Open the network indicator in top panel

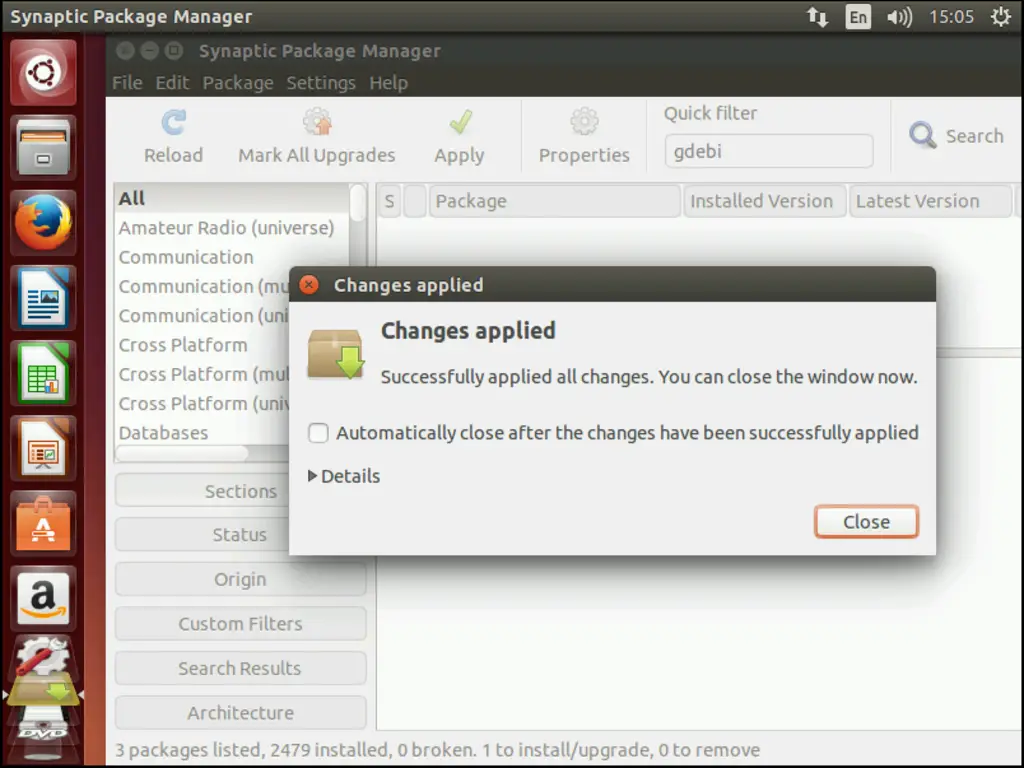pyautogui.click(x=817, y=16)
